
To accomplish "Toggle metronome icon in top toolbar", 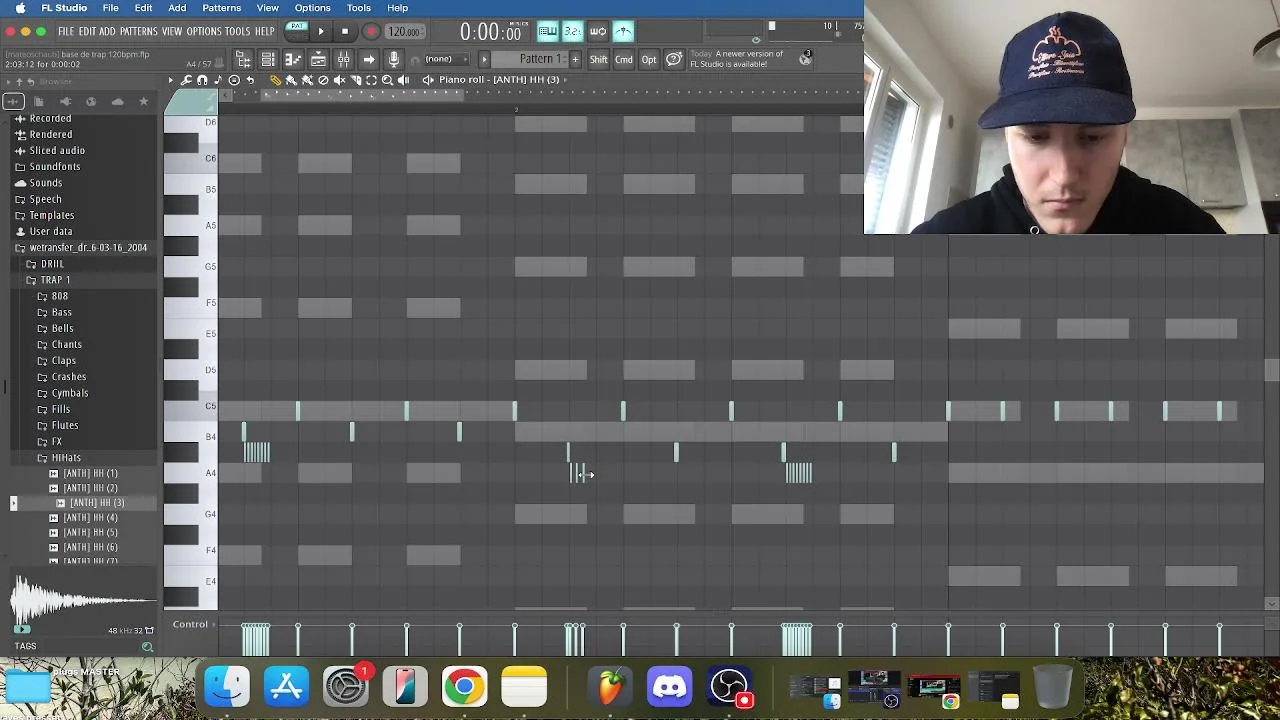I will pos(622,32).
